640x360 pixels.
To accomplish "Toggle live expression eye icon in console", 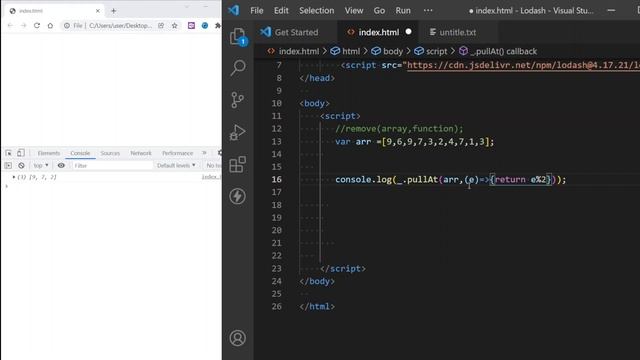I will (61, 165).
